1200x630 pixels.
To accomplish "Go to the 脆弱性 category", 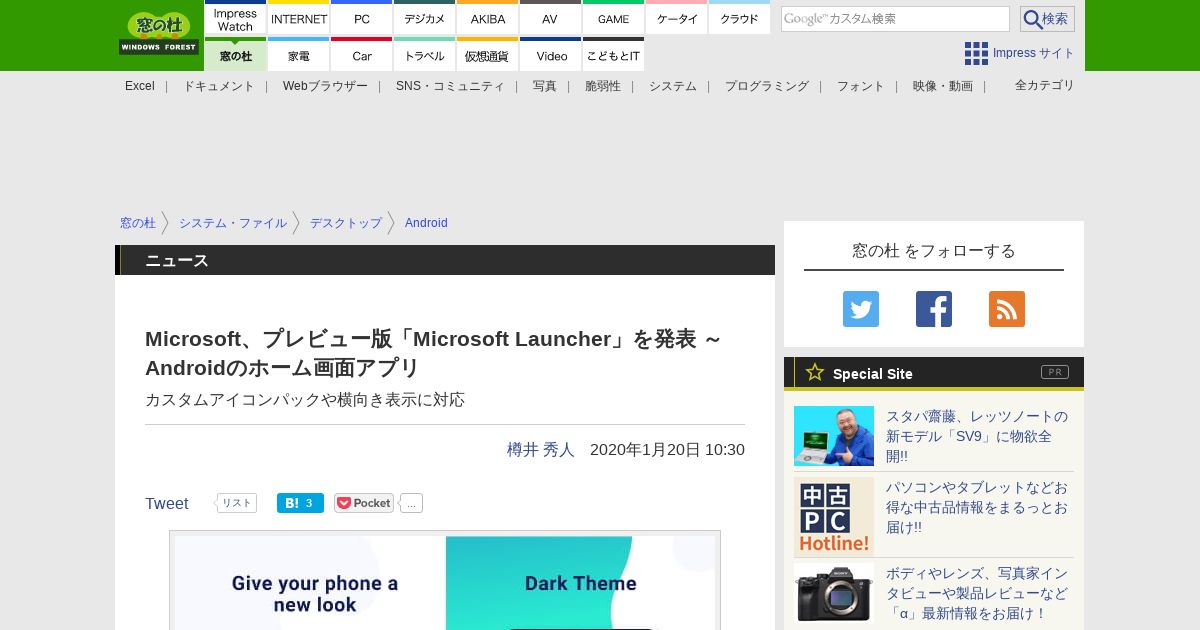I will point(603,86).
